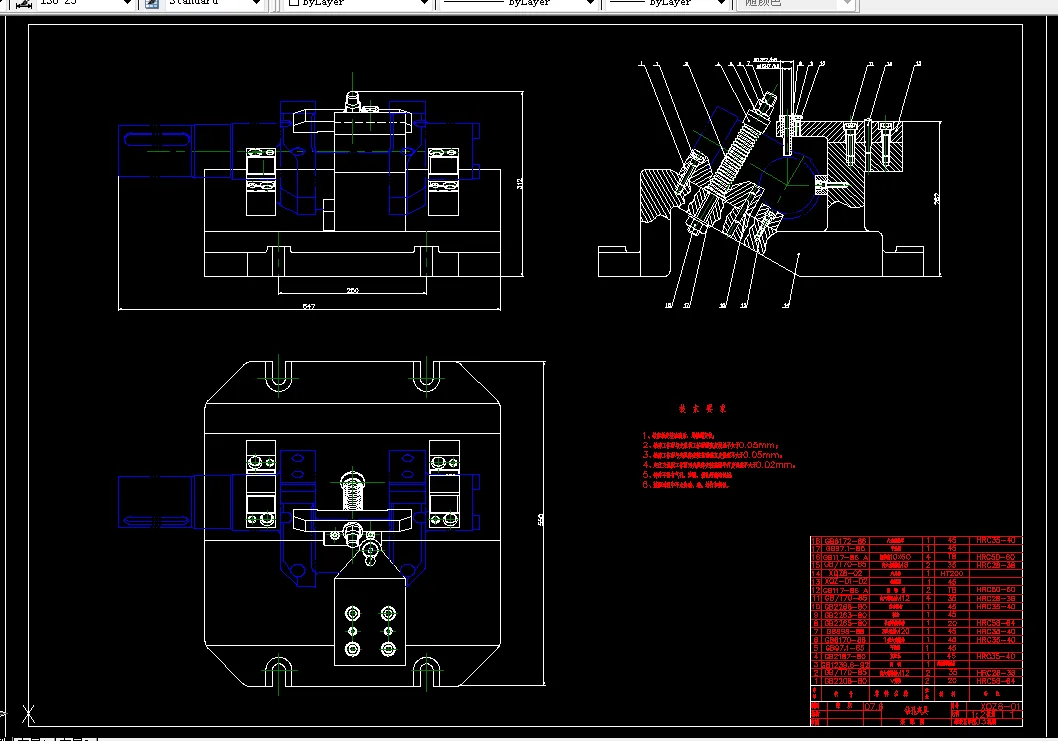Open the ByLayer lineweight dropdown arrow
The image size is (1058, 741).
coord(721,3)
